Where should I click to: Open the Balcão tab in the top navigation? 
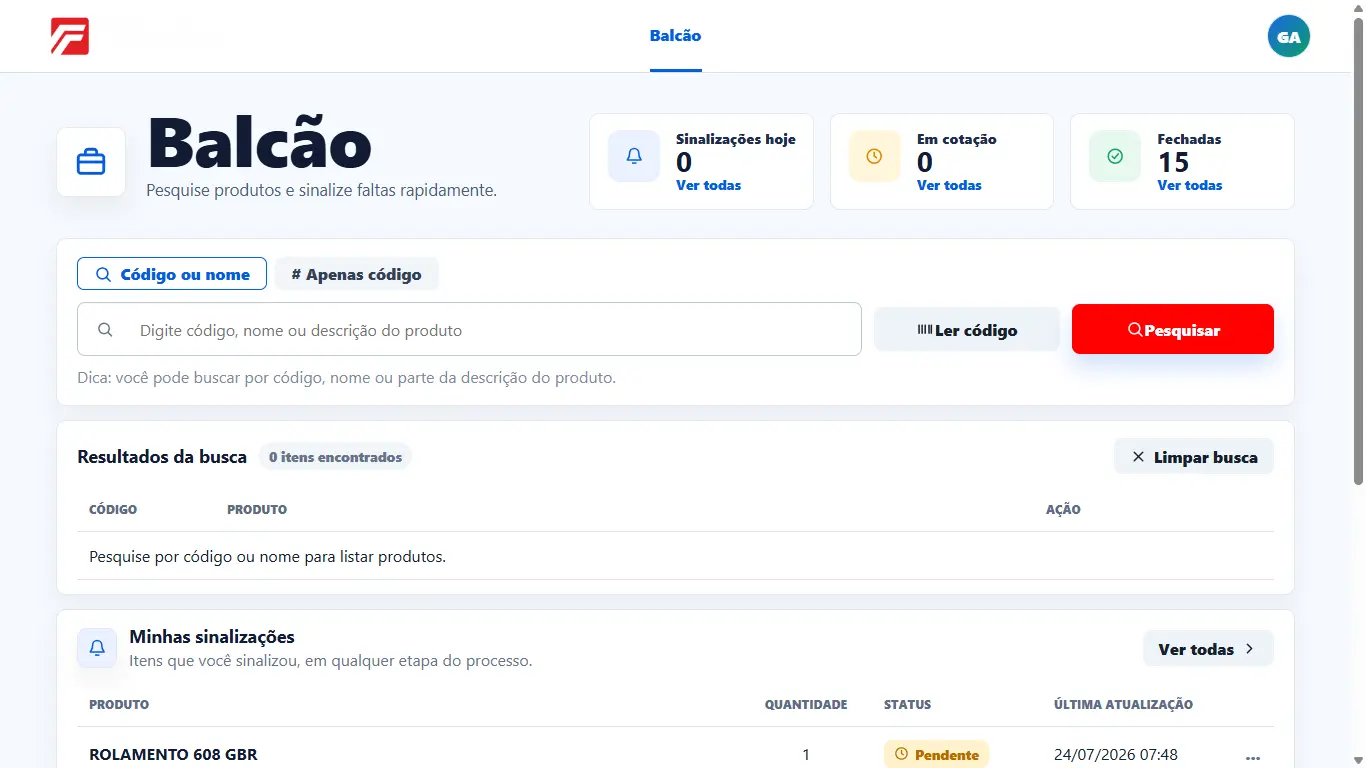[676, 36]
